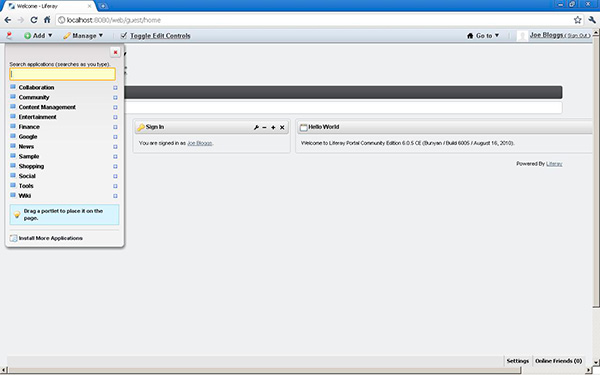Select the News category

click(x=26, y=147)
